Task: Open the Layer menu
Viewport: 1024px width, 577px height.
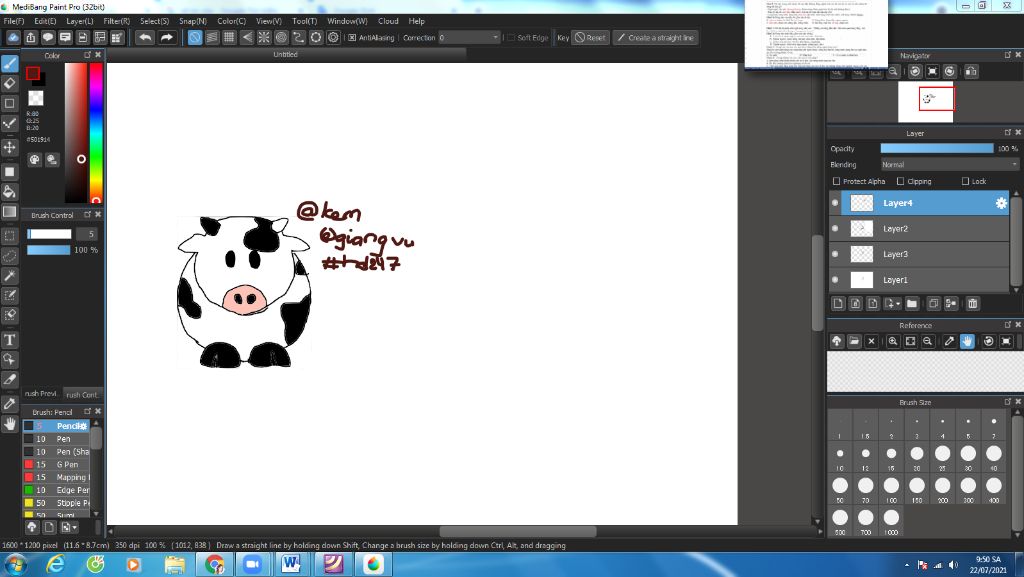Action: click(x=80, y=21)
